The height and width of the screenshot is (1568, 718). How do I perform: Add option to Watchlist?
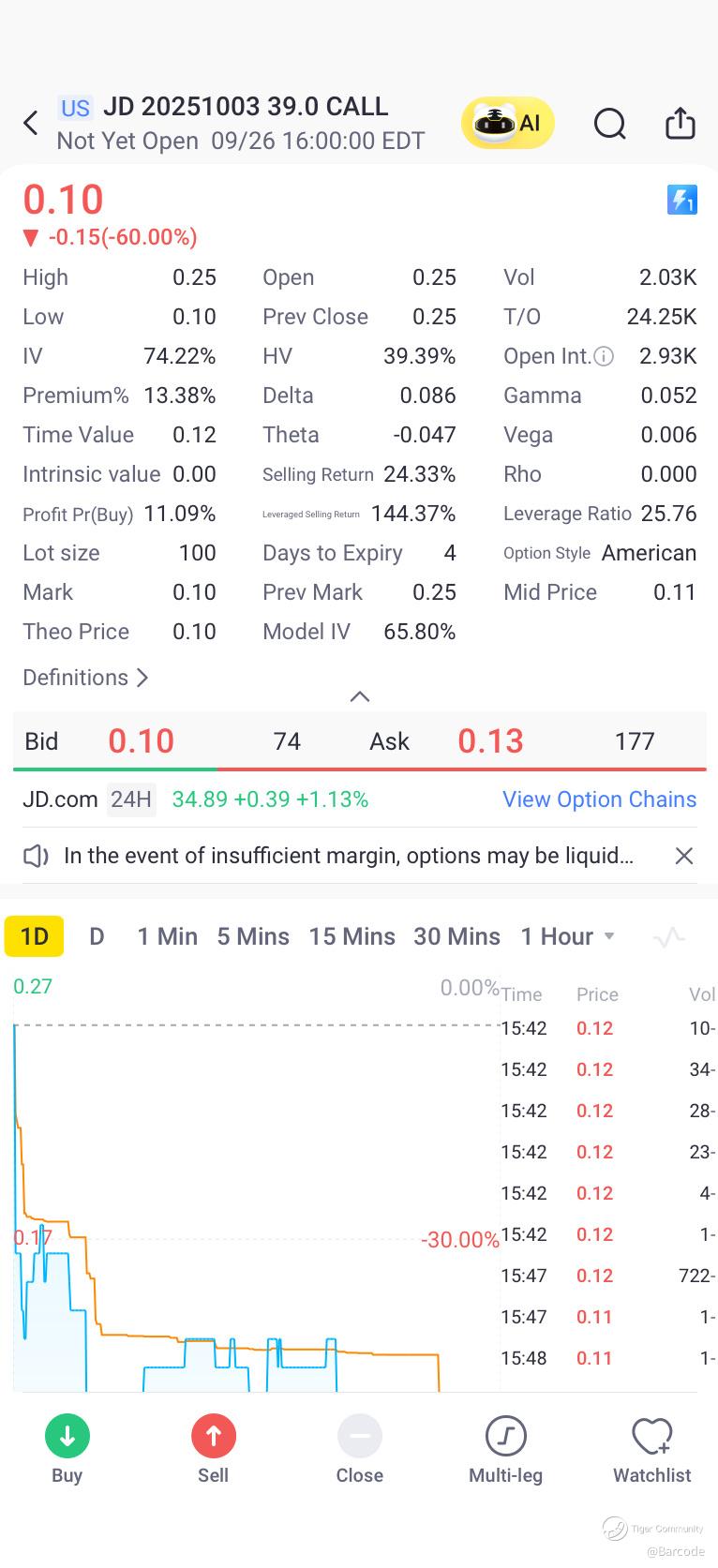pos(651,1436)
